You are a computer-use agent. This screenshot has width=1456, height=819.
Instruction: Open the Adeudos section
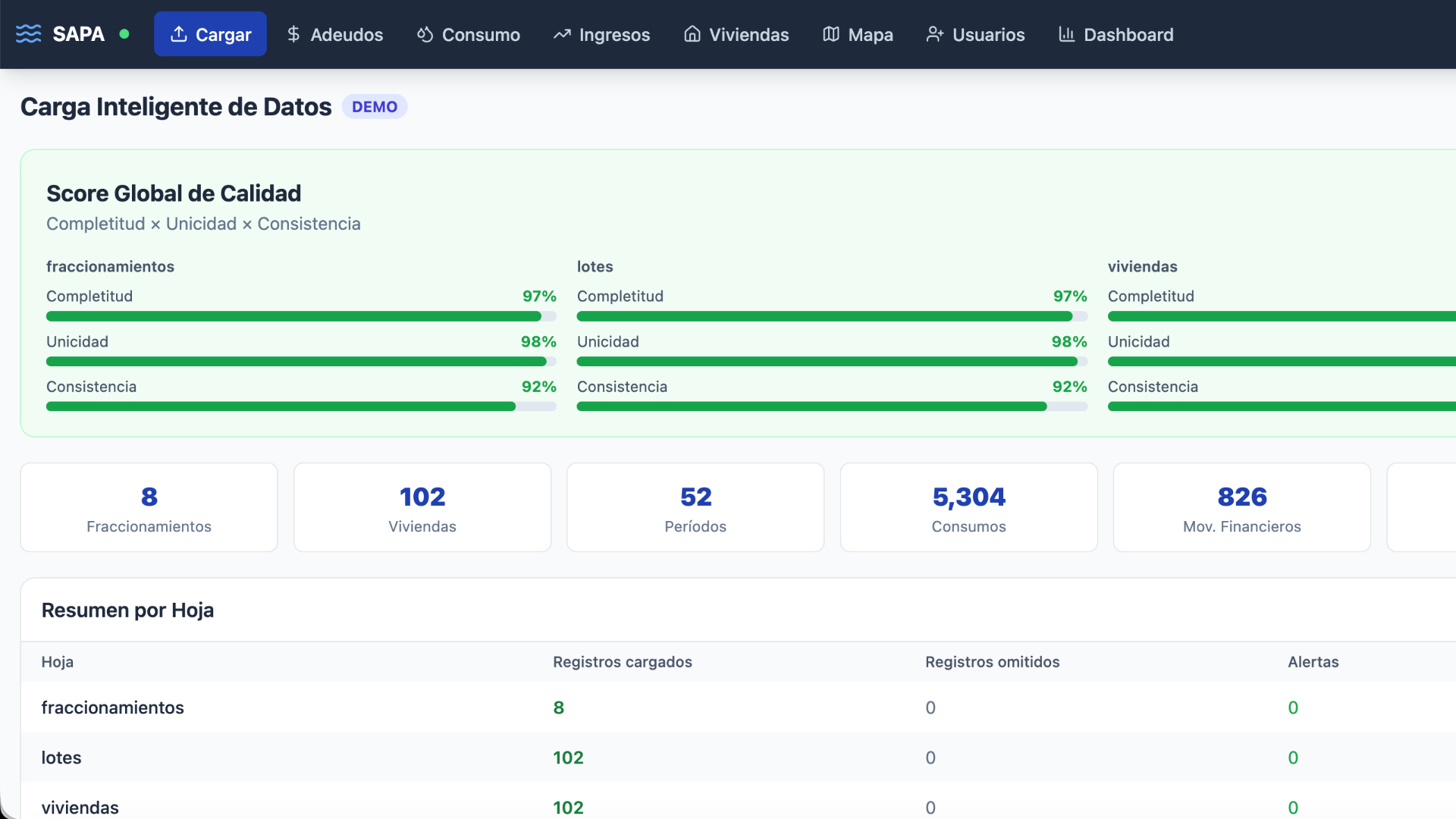click(334, 34)
